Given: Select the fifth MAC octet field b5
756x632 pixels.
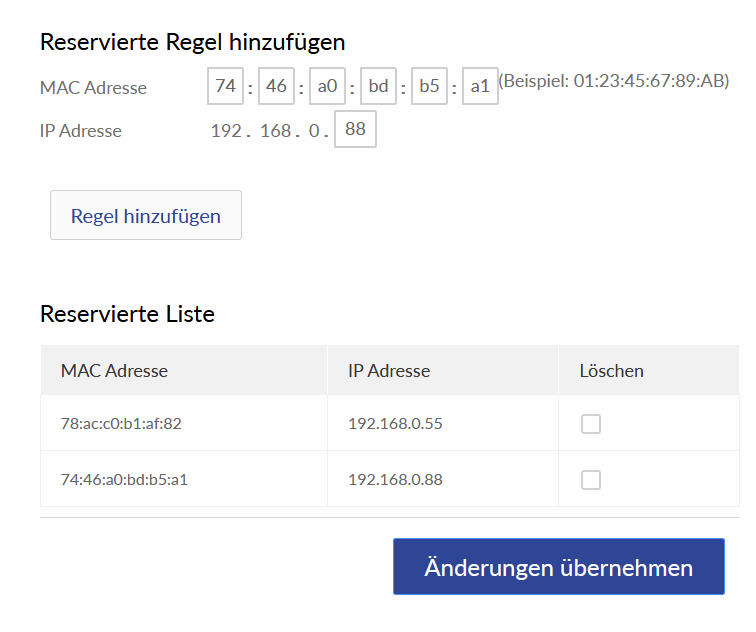Looking at the screenshot, I should coord(429,87).
